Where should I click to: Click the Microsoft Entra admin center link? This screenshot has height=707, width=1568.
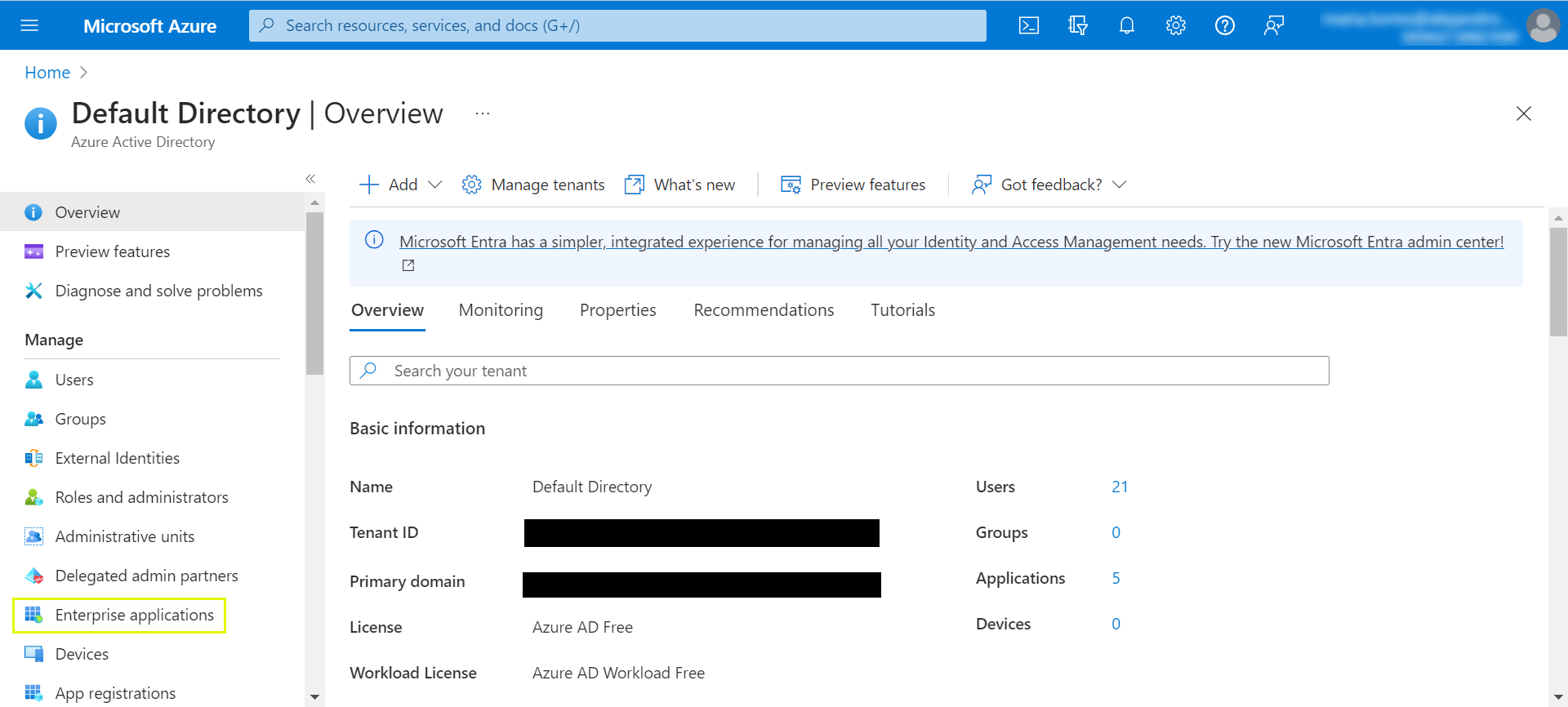pyautogui.click(x=951, y=242)
